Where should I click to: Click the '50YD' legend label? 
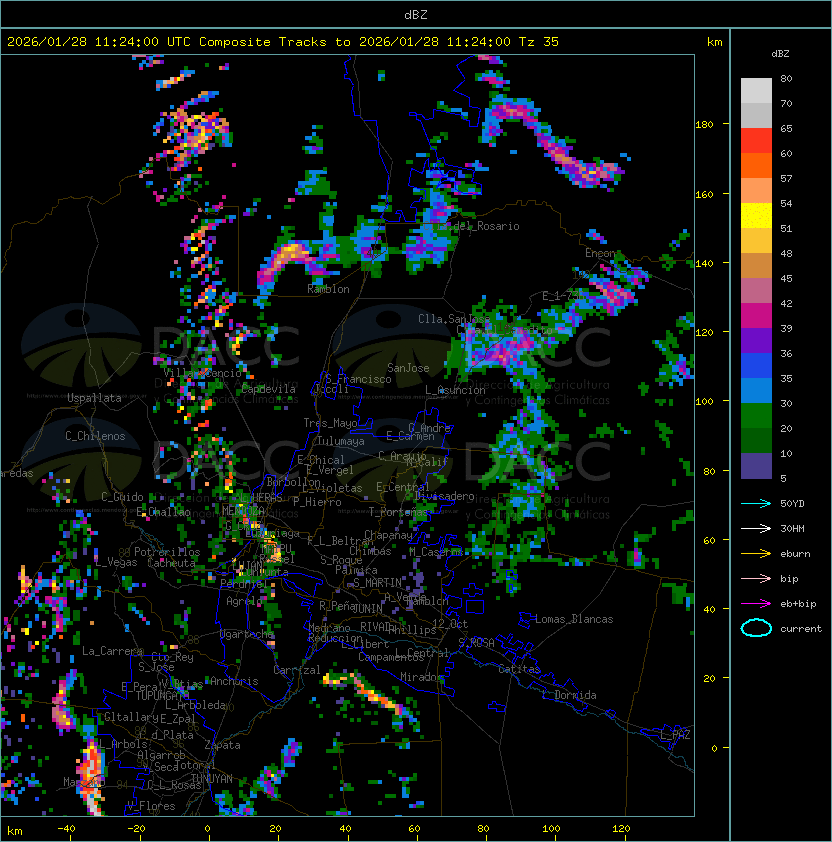[x=792, y=504]
